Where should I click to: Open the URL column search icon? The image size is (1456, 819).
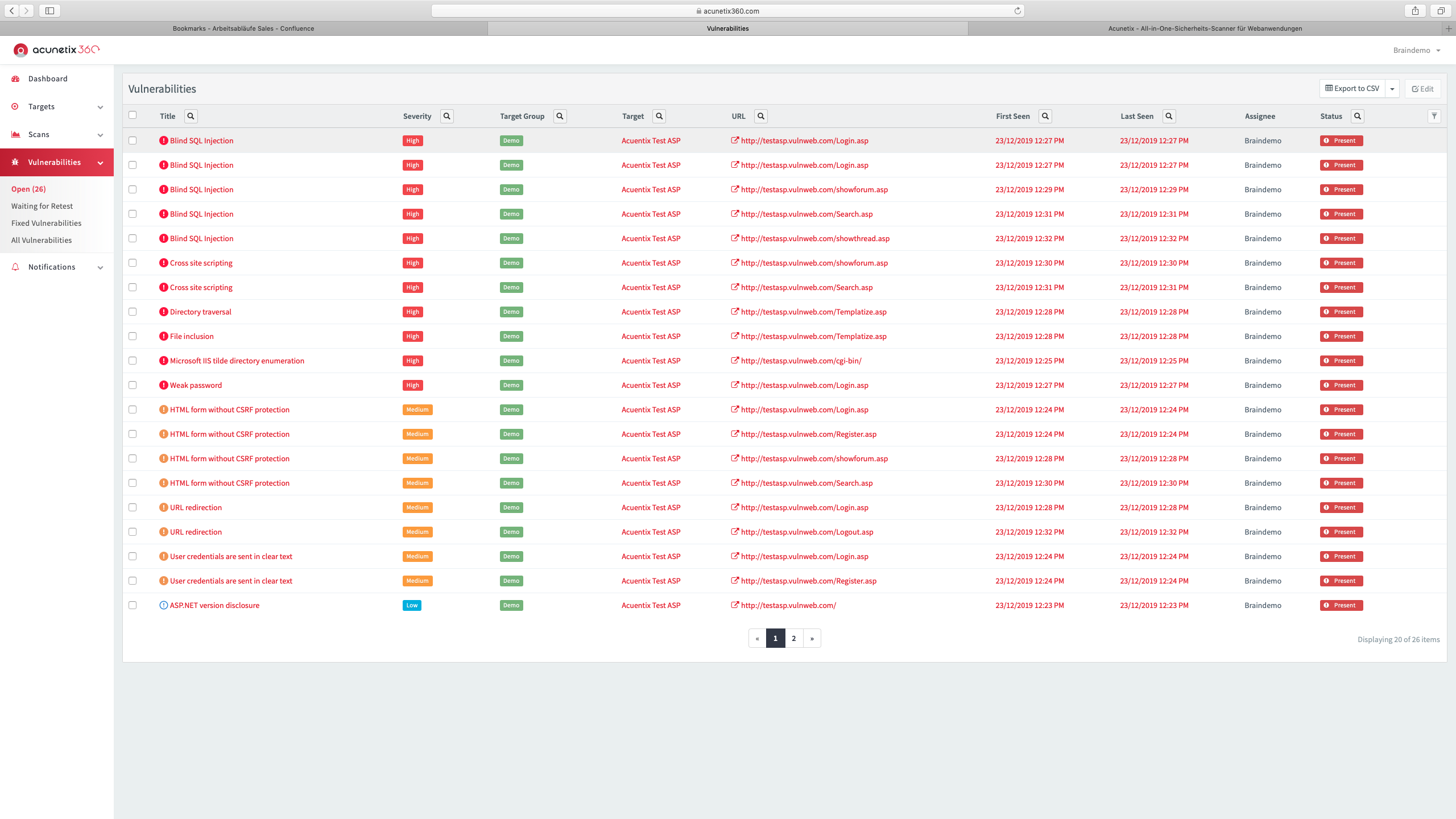click(761, 116)
